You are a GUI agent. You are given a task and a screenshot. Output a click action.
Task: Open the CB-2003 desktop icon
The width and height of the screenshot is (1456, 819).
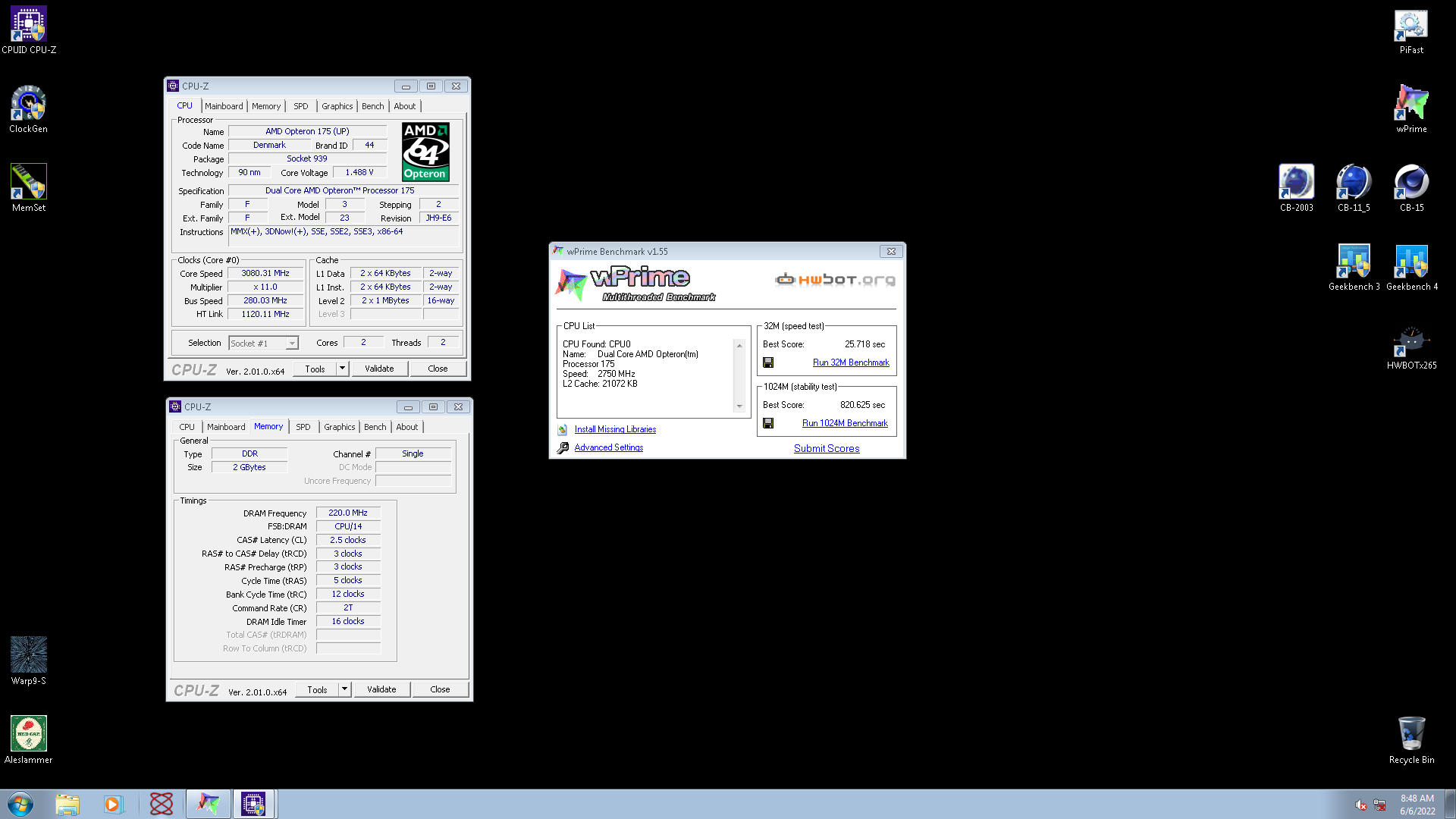click(x=1296, y=188)
